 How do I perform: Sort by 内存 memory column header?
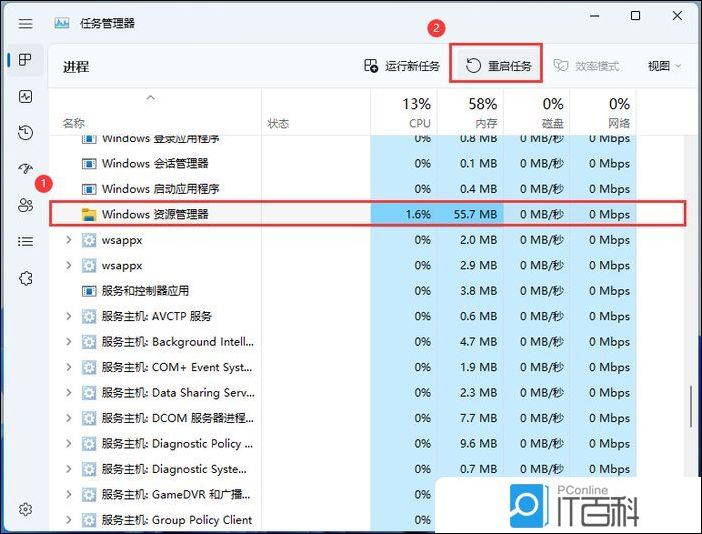point(470,112)
